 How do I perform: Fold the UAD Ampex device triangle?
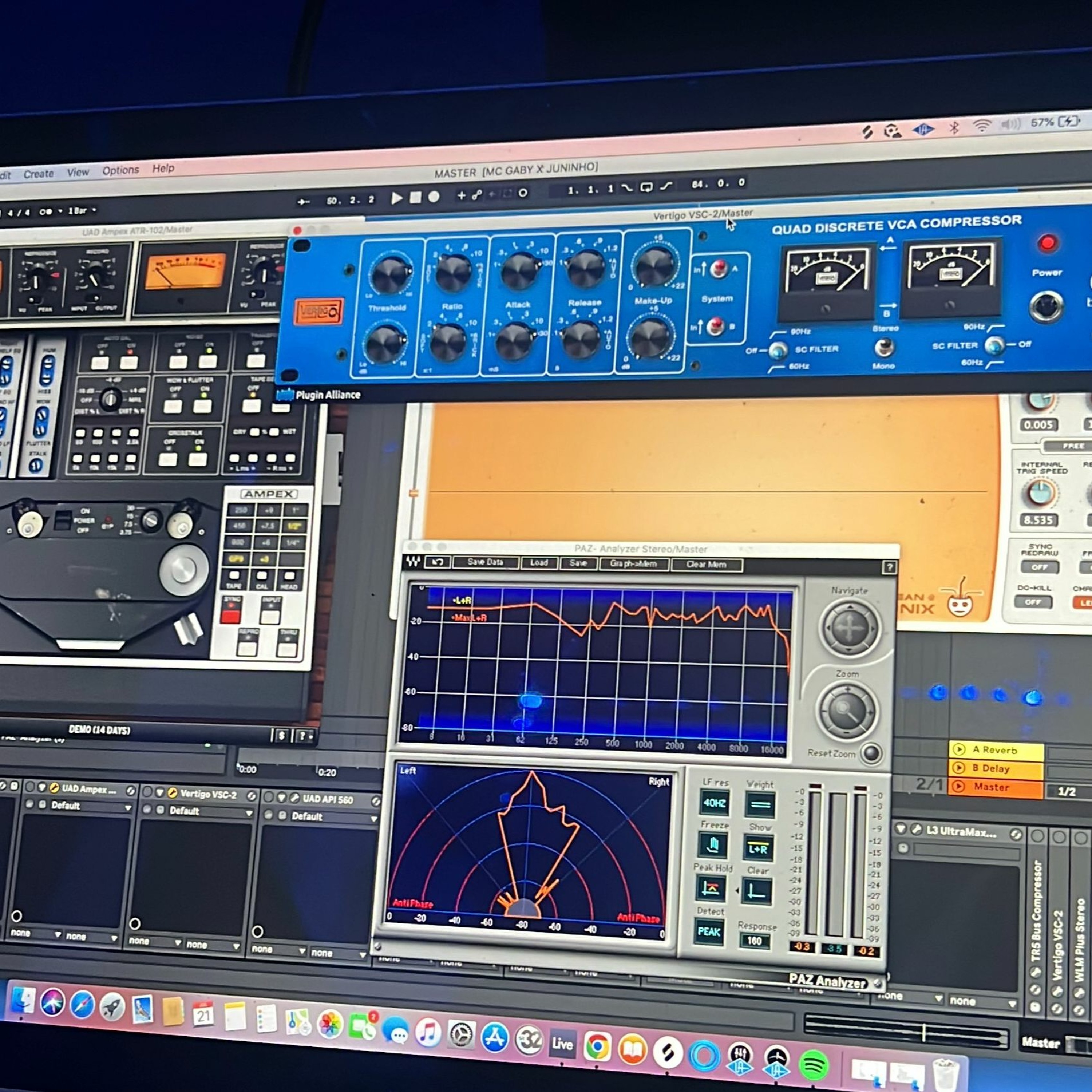point(42,787)
